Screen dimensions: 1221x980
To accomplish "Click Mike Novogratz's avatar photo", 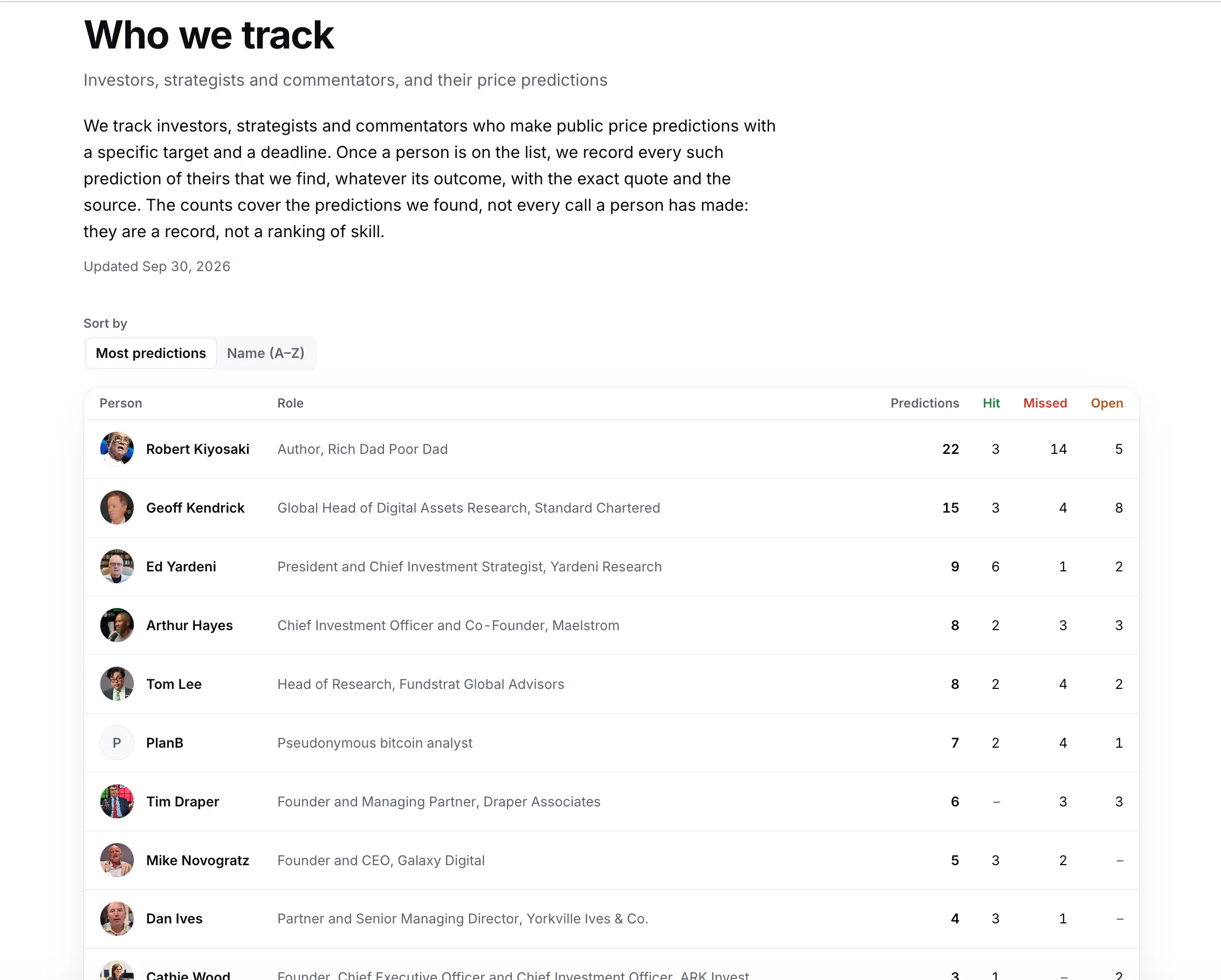I will coord(116,860).
